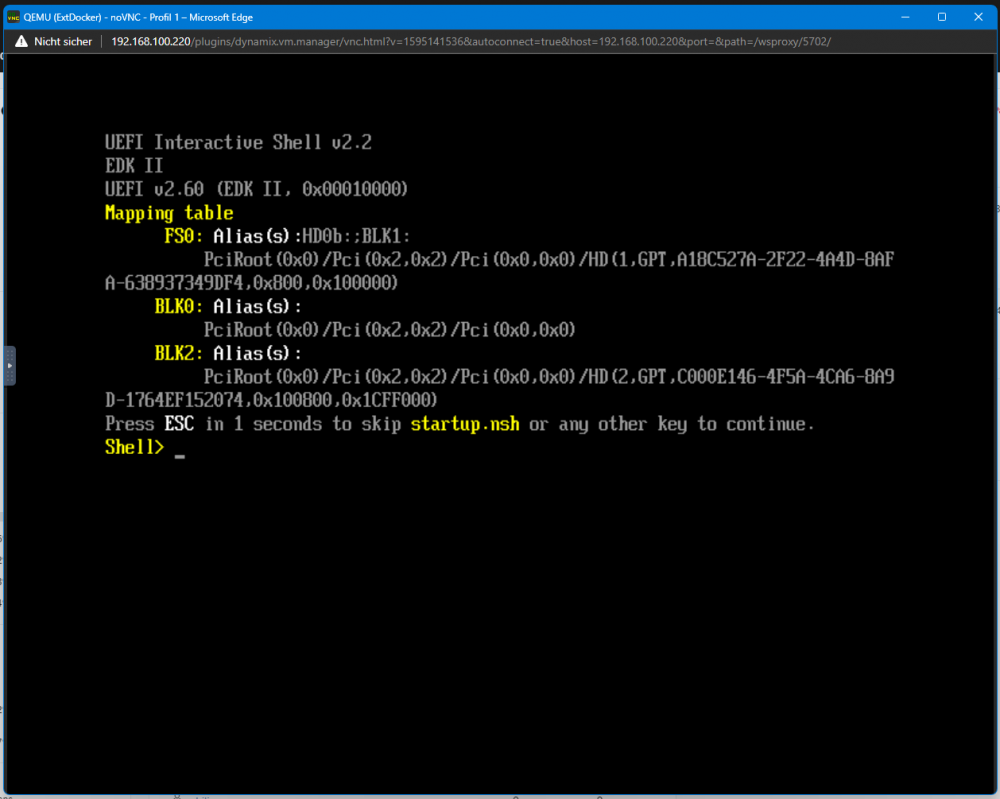Screen dimensions: 1000x799
Task: Click the 'BLK2:' mapping label
Action: click(179, 353)
